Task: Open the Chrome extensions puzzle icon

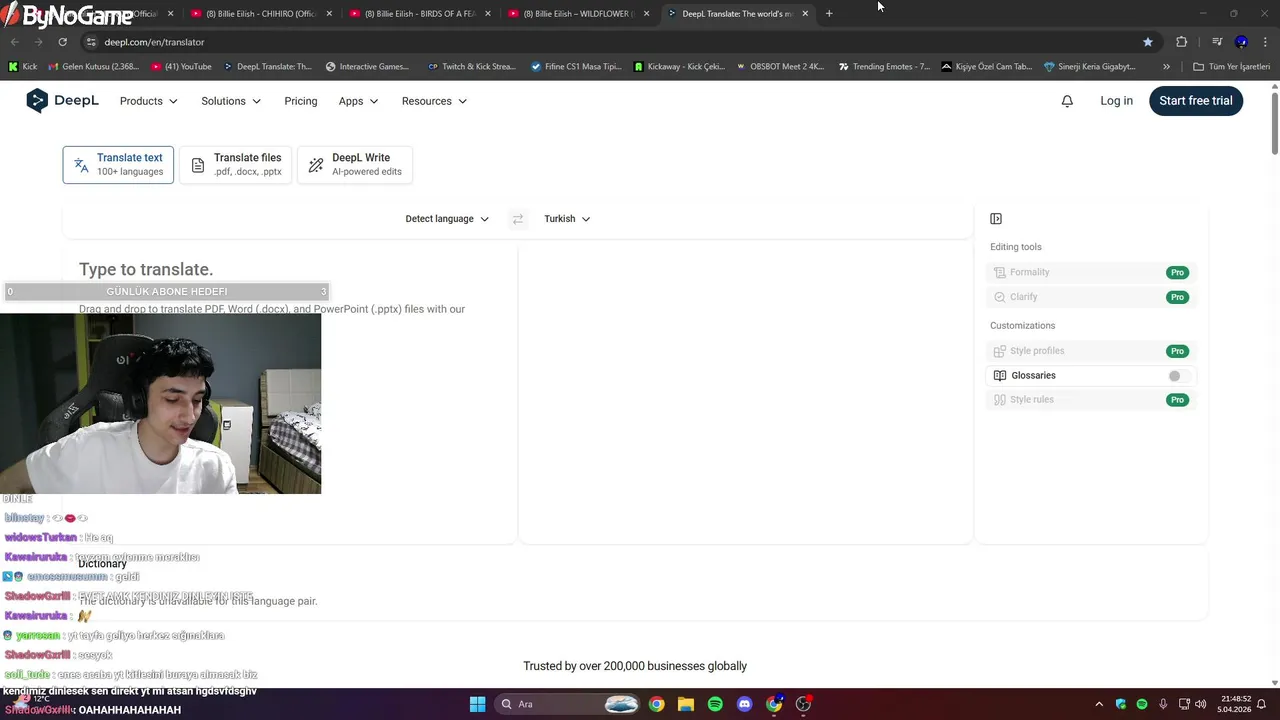Action: click(1182, 42)
